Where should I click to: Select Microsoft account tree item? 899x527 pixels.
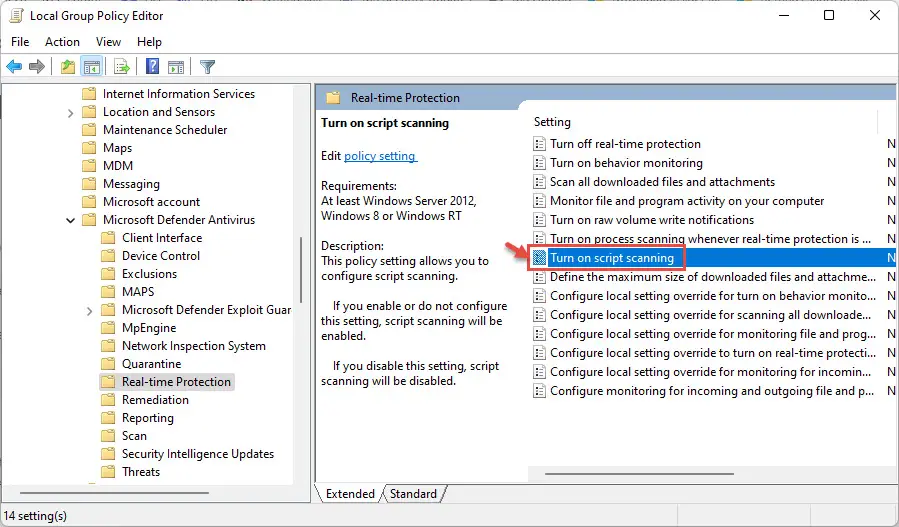click(151, 202)
